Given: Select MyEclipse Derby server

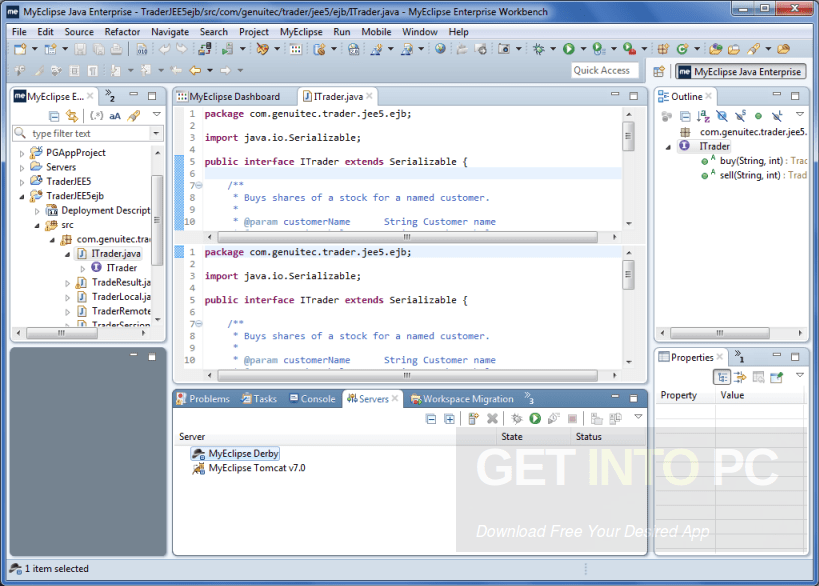Looking at the screenshot, I should (236, 454).
